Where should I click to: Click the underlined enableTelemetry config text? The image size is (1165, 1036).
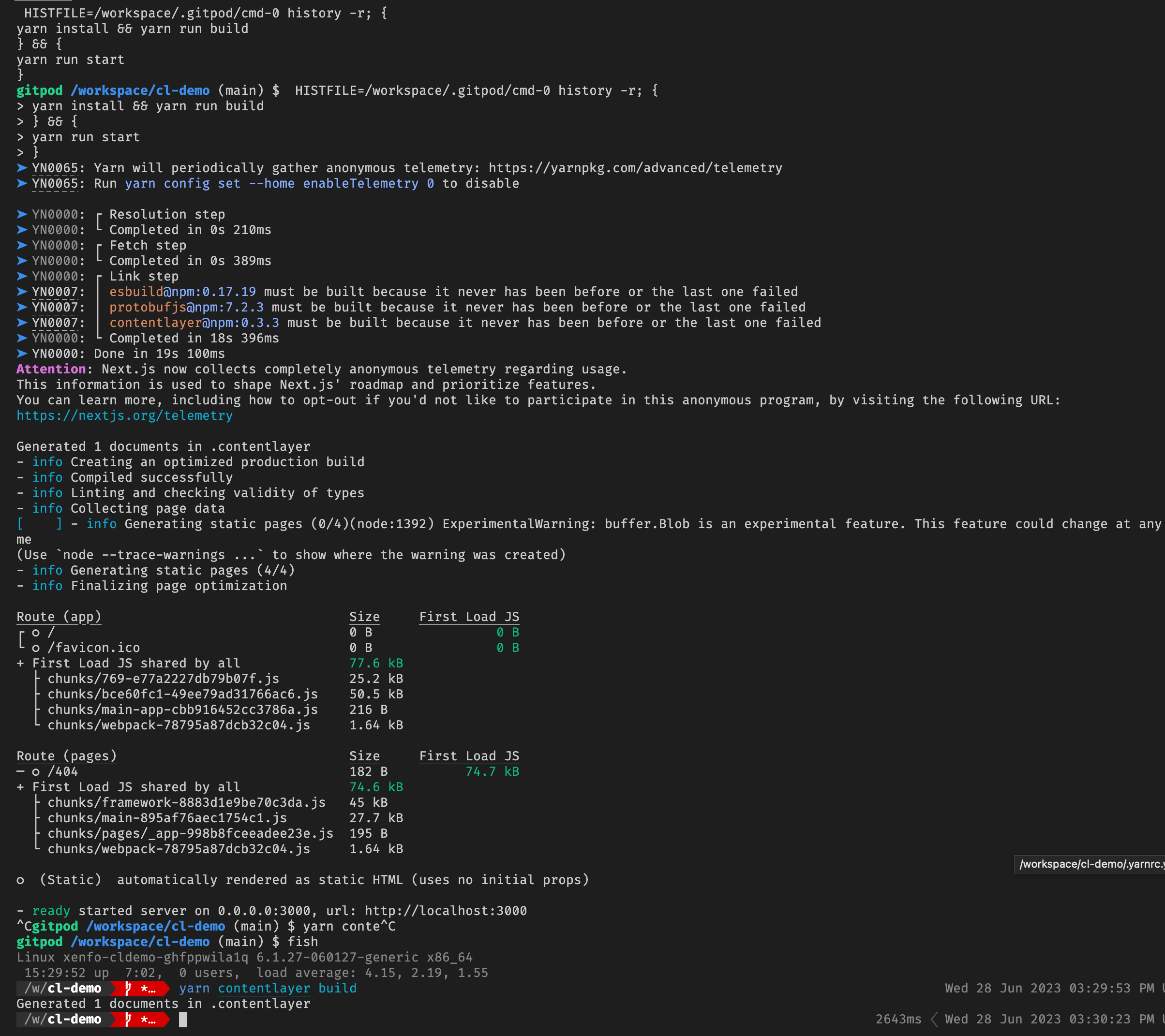[360, 183]
